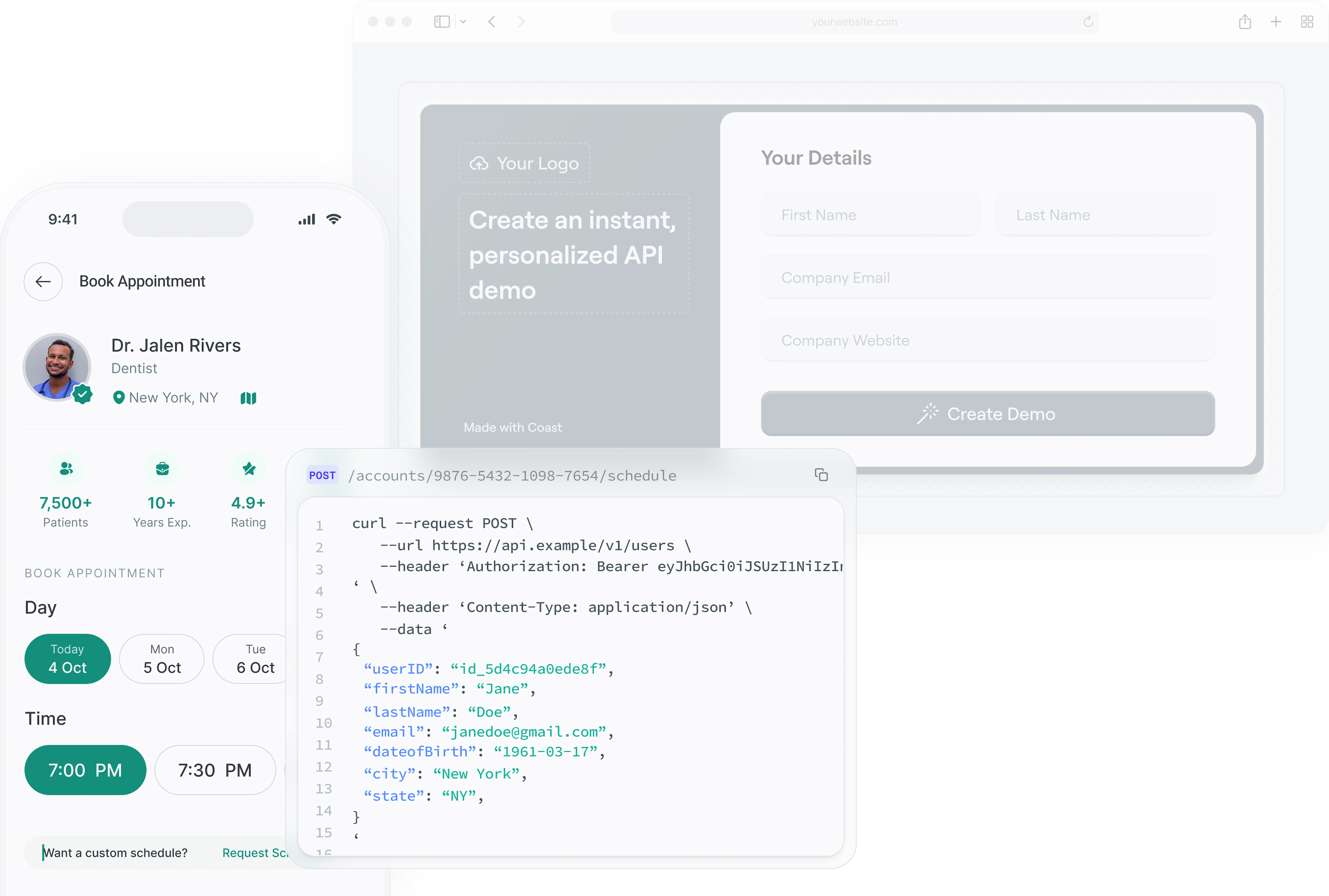Screen dimensions: 1329x896
Task: Click the 'Book Appointment' title in the phone header
Action: (x=142, y=281)
